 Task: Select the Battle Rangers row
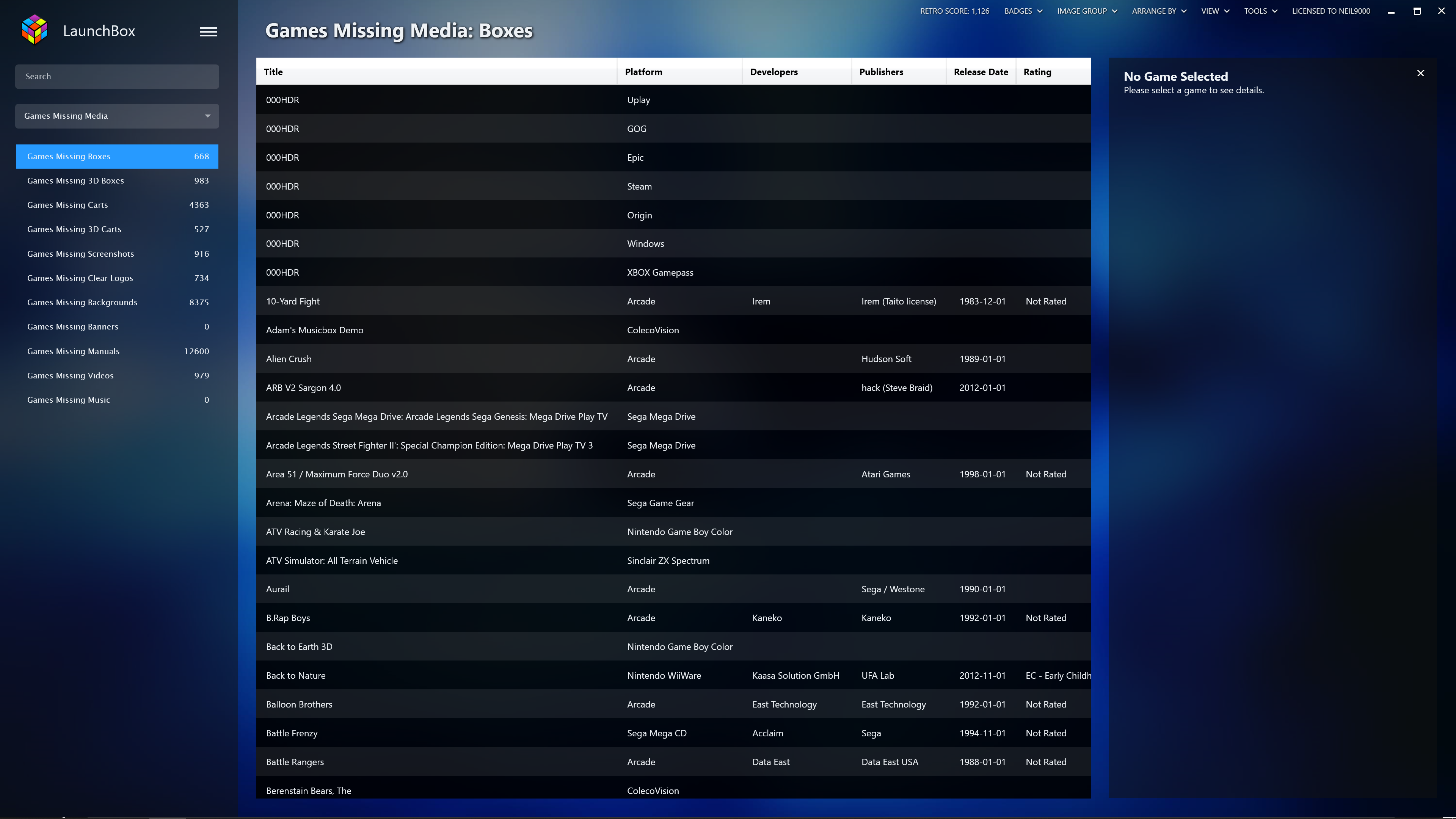point(673,762)
